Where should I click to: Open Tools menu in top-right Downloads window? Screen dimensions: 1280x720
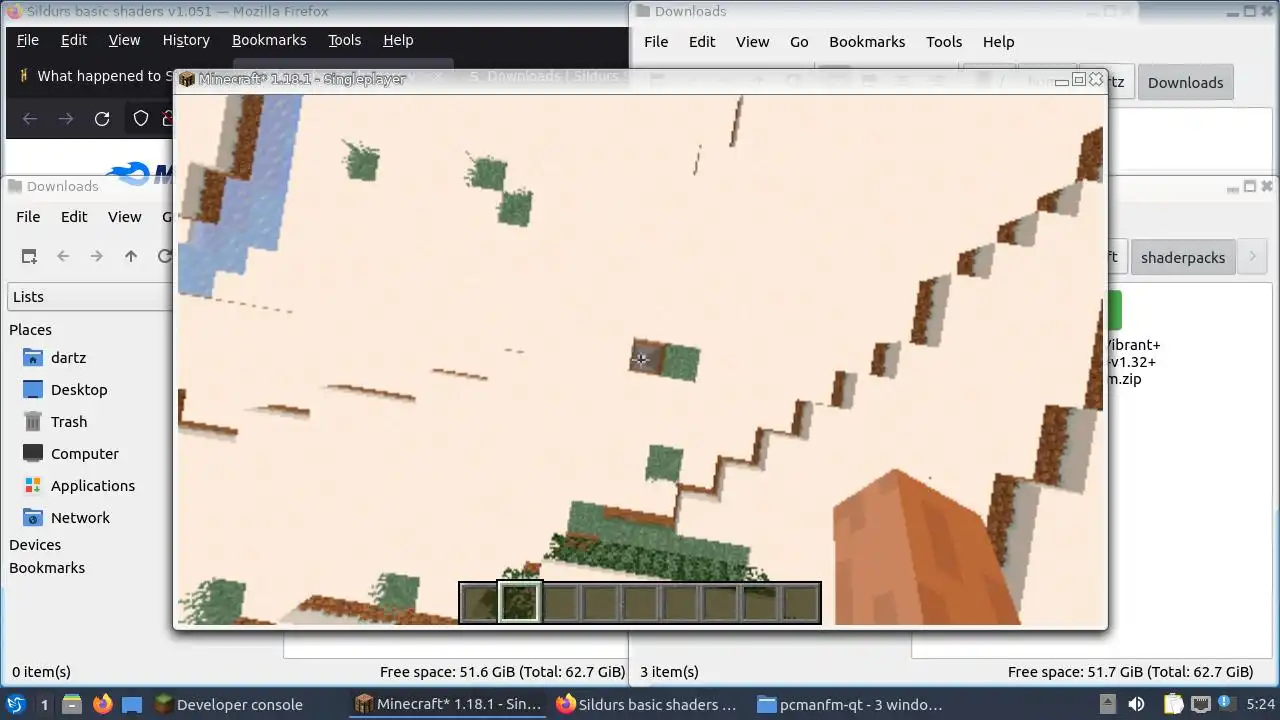tap(944, 42)
